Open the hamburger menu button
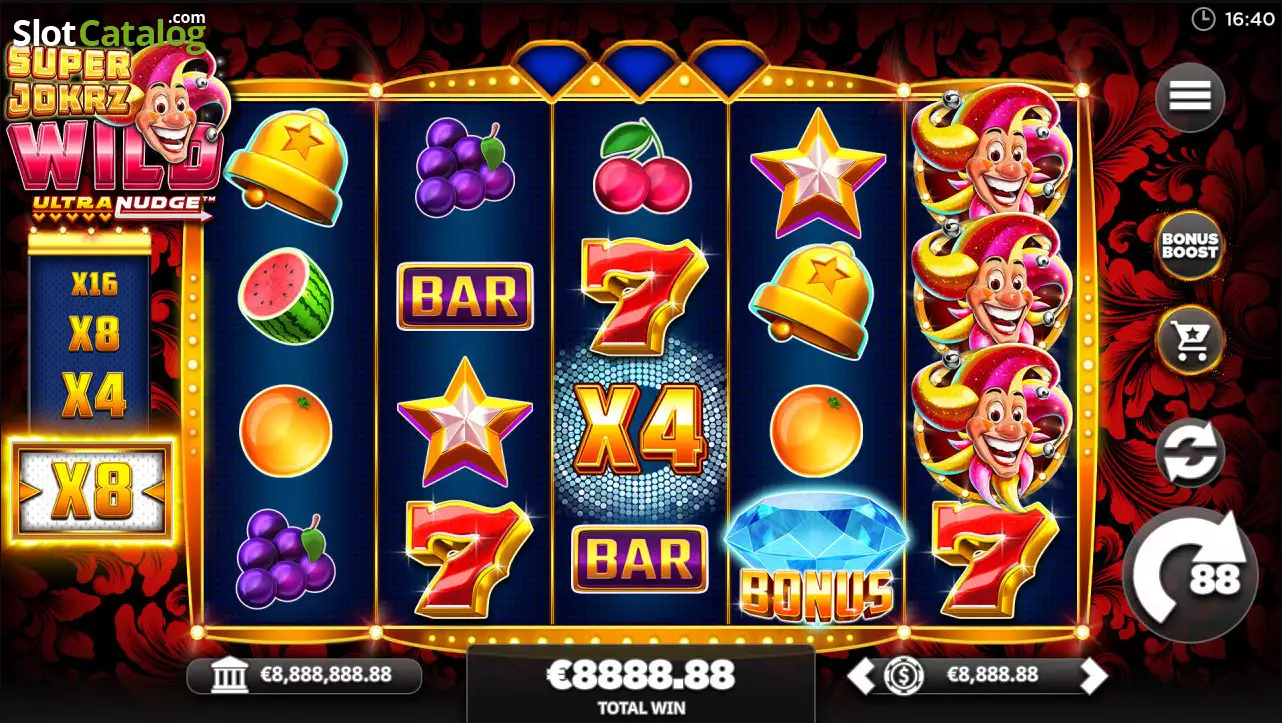The height and width of the screenshot is (723, 1282). pos(1190,97)
